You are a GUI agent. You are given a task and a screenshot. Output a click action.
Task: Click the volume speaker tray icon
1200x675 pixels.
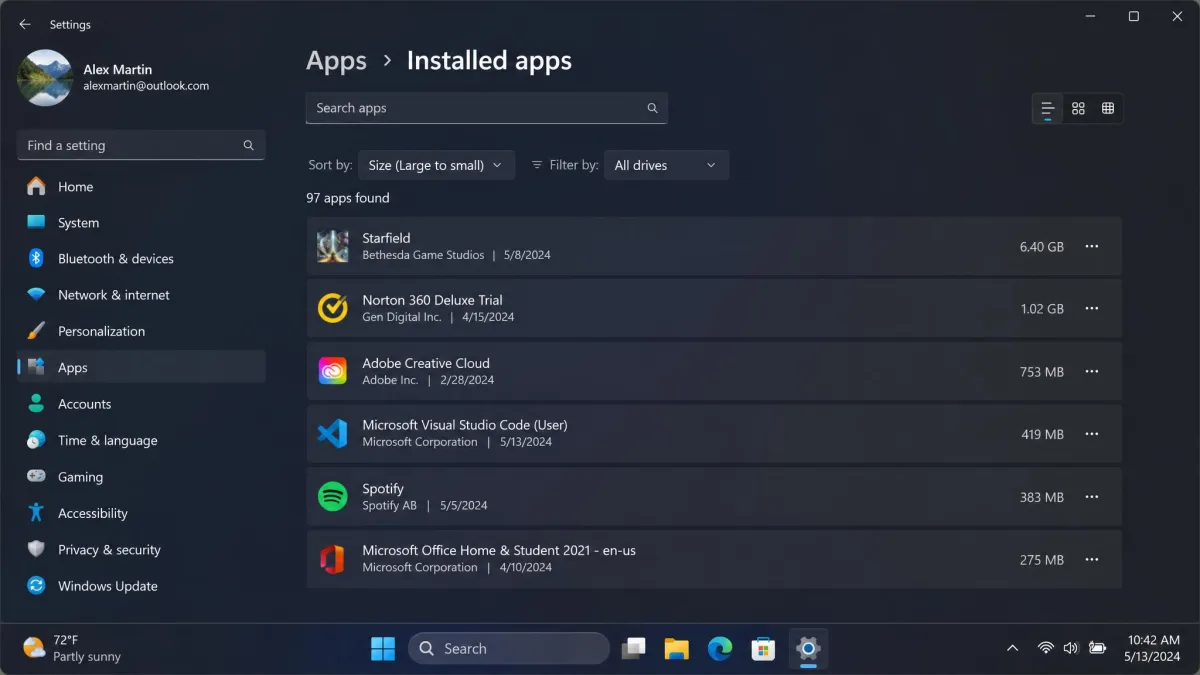point(1071,648)
